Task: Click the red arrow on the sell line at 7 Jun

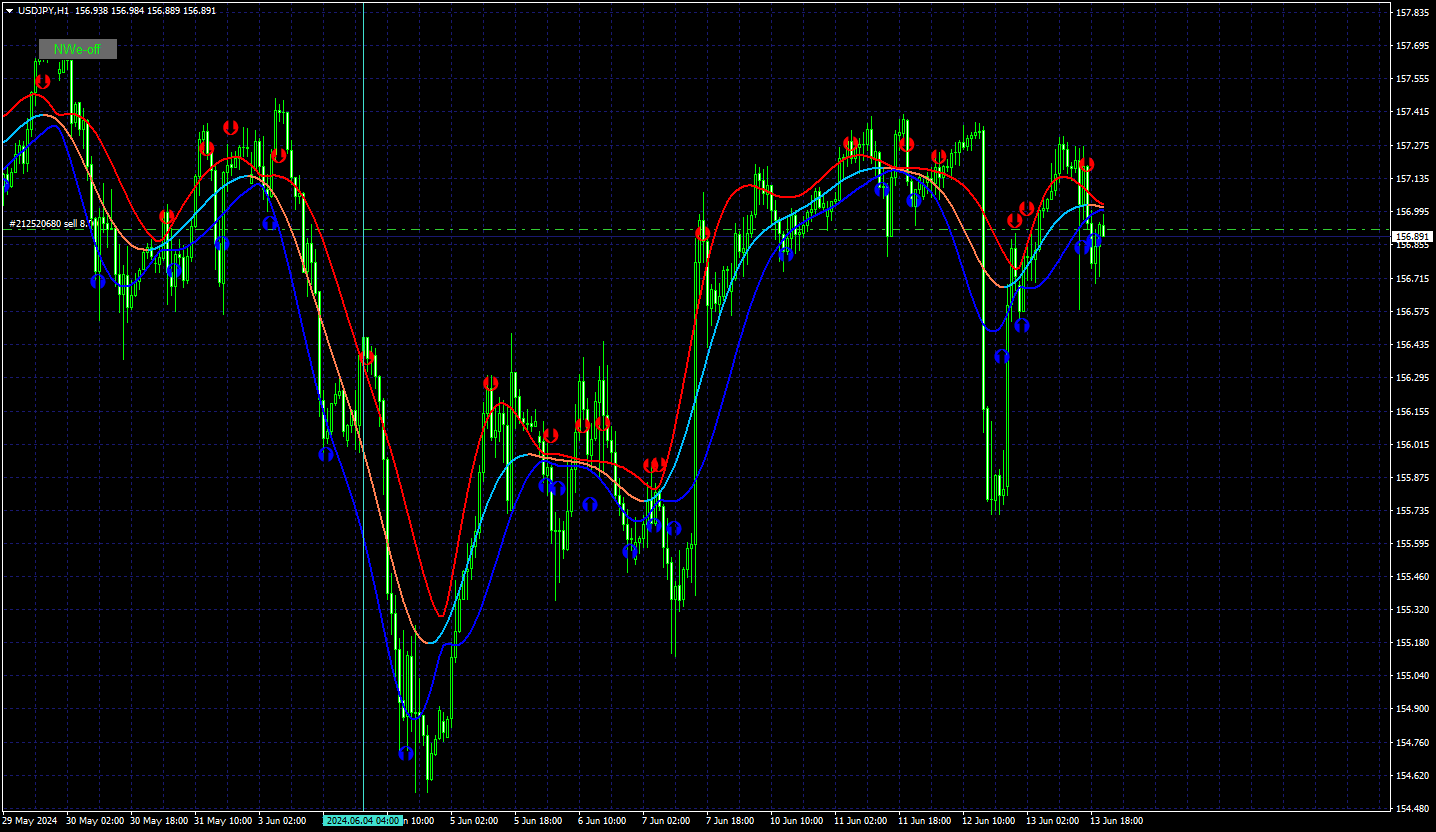Action: coord(703,233)
